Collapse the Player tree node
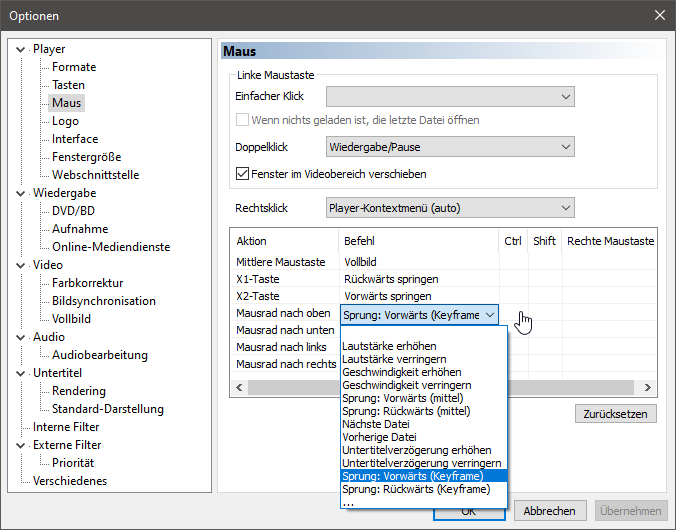The width and height of the screenshot is (676, 530). [x=20, y=49]
